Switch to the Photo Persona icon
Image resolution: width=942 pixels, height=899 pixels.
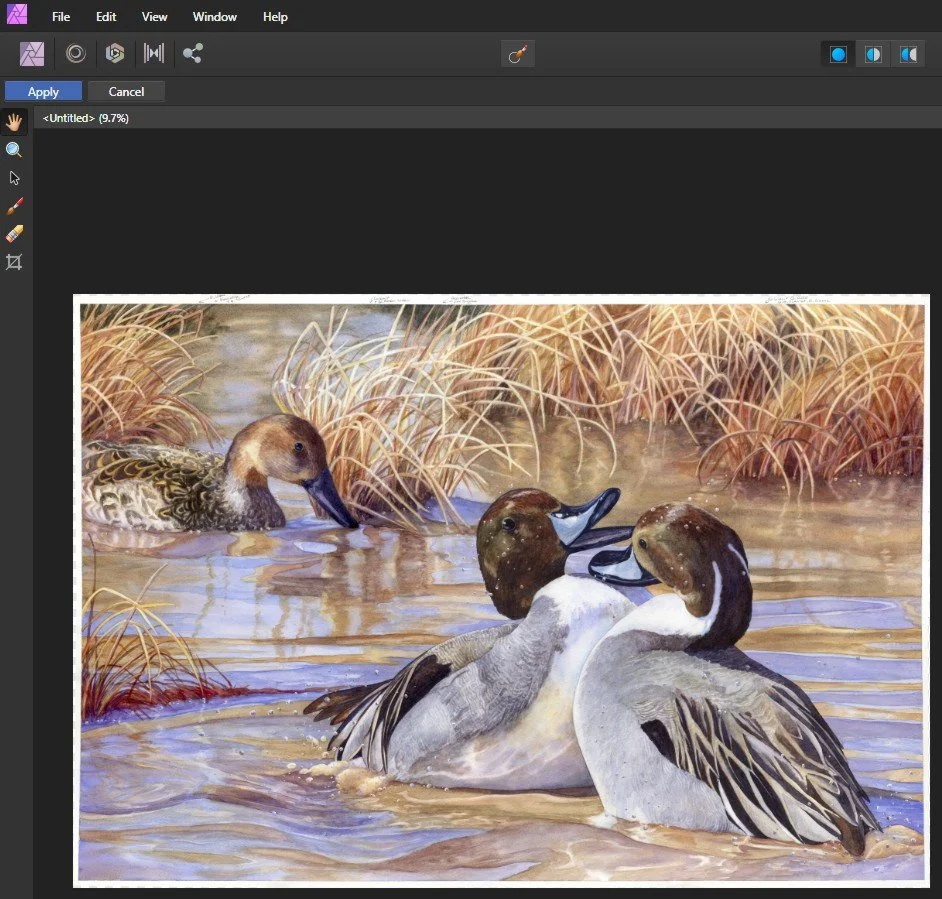(x=32, y=54)
